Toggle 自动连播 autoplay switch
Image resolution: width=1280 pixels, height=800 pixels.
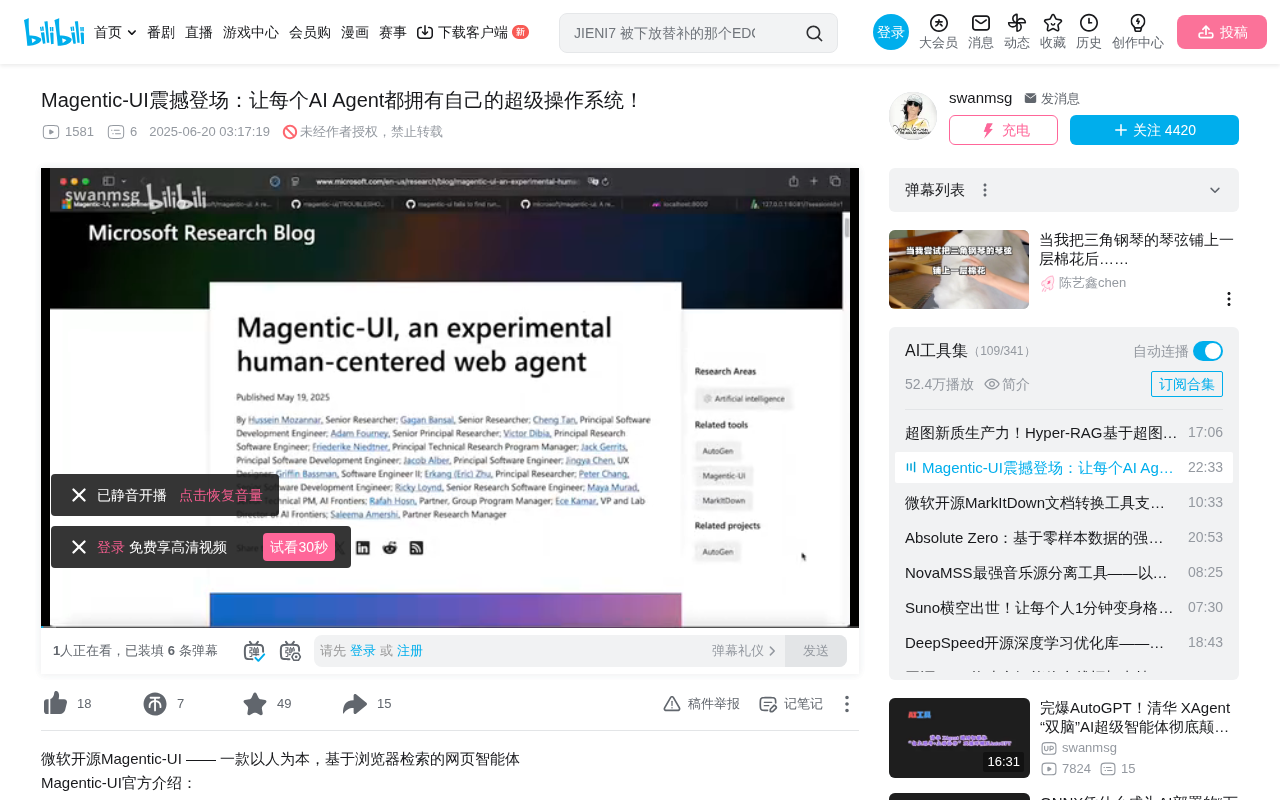tap(1208, 351)
